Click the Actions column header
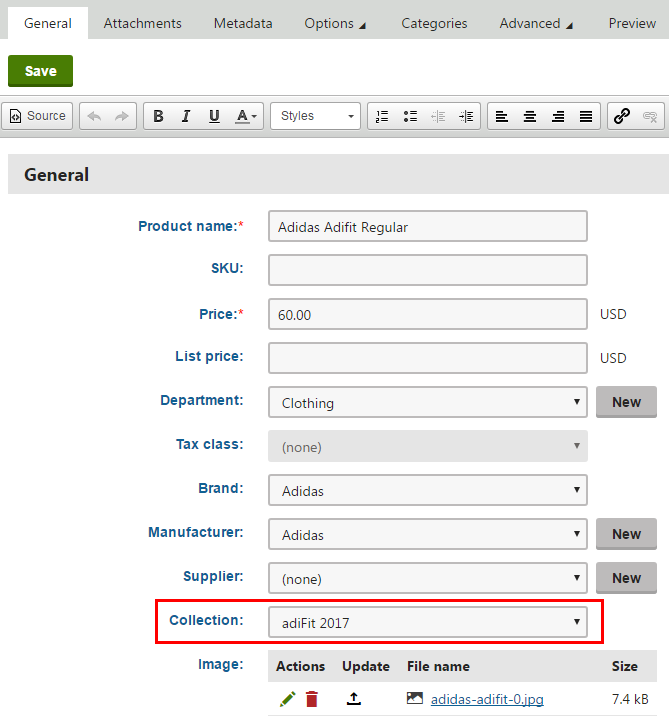Screen dimensions: 669x719 300,666
